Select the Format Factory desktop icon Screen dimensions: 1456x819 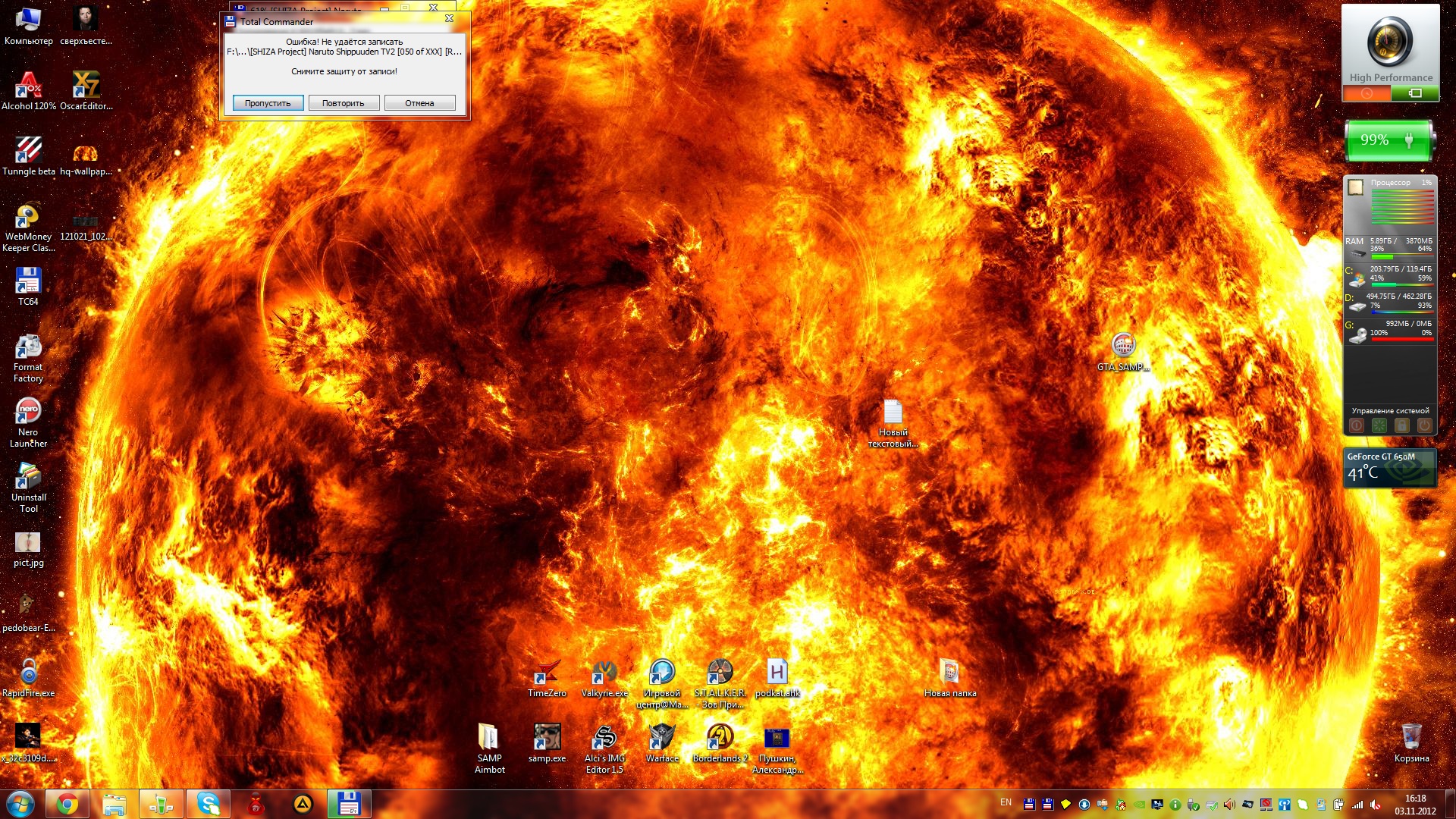tap(28, 348)
